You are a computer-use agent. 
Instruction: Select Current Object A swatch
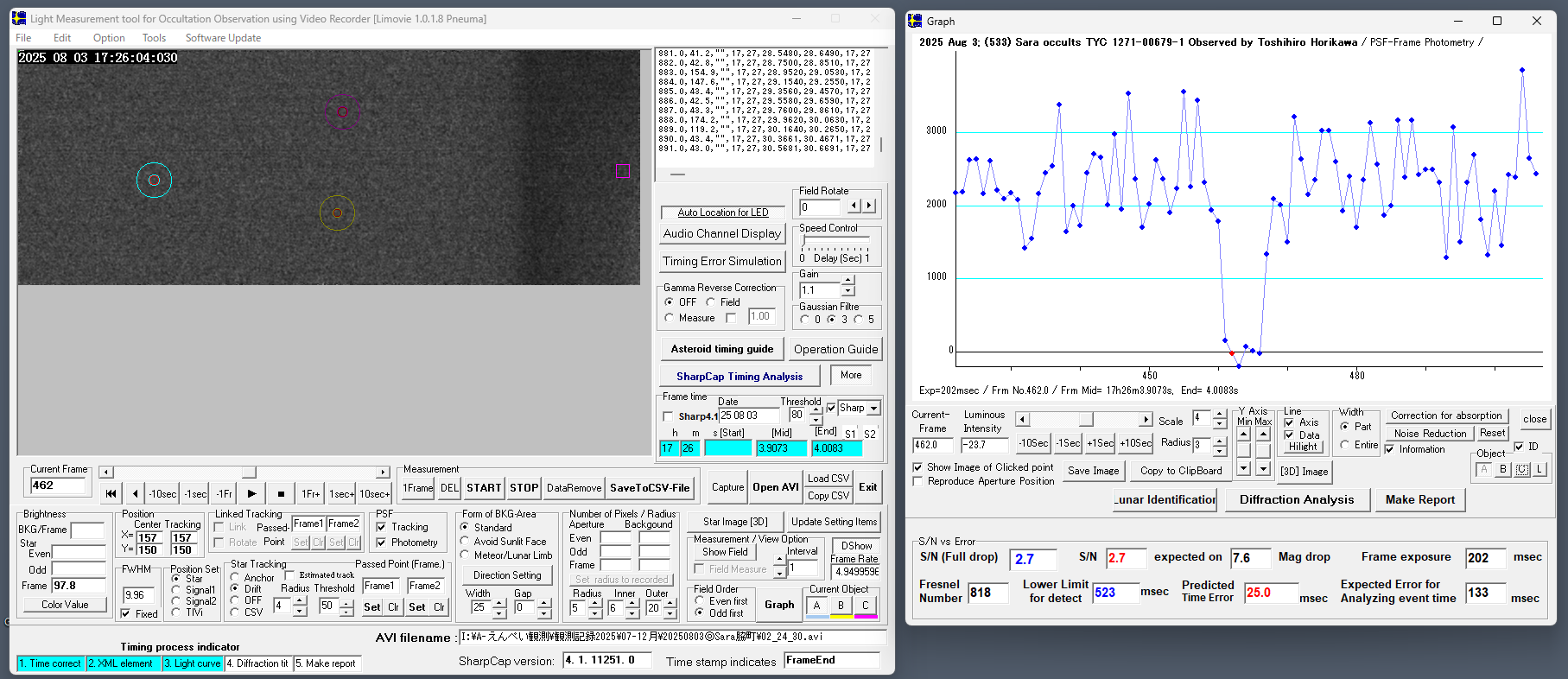point(816,606)
